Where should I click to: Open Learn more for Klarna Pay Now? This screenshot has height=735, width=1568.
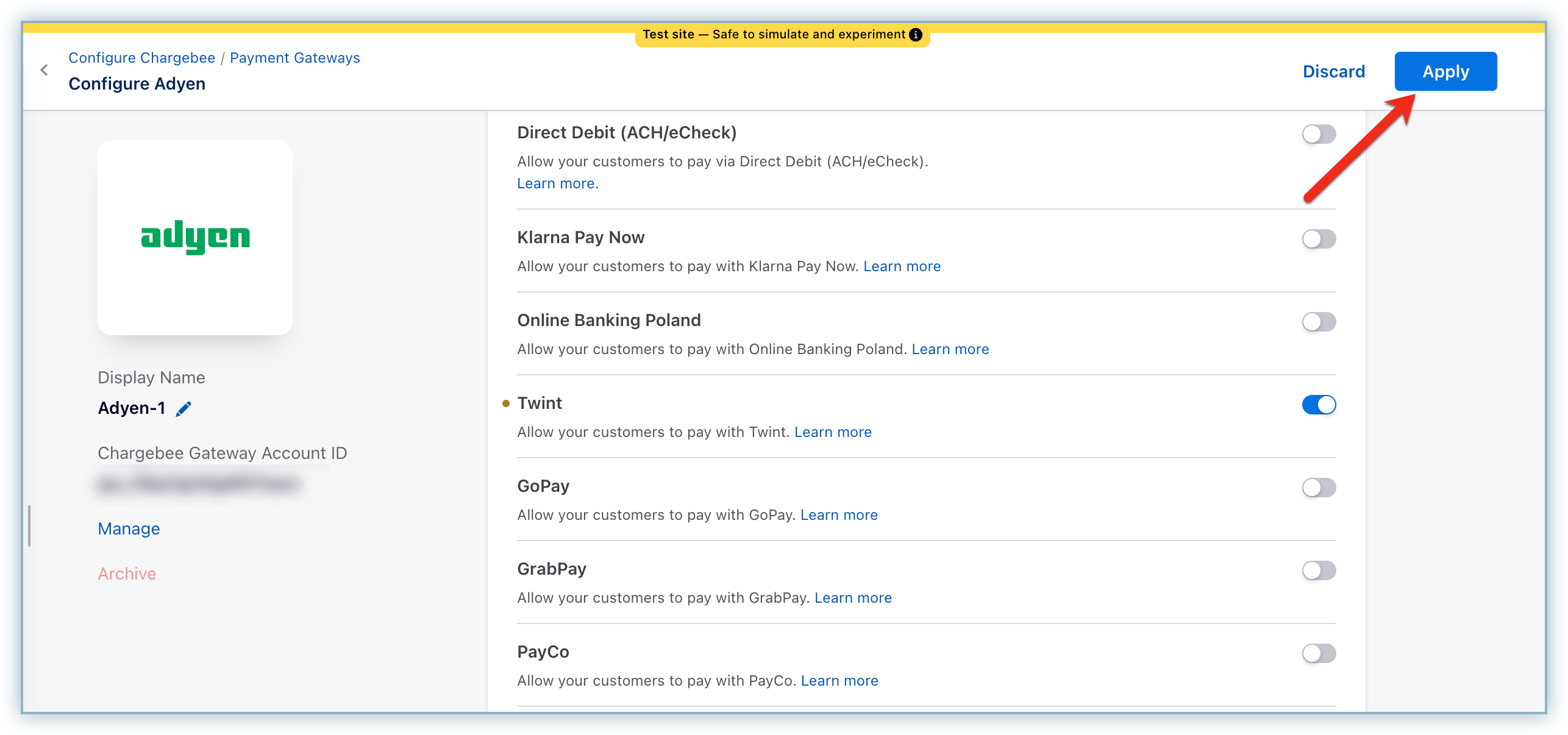coord(902,266)
